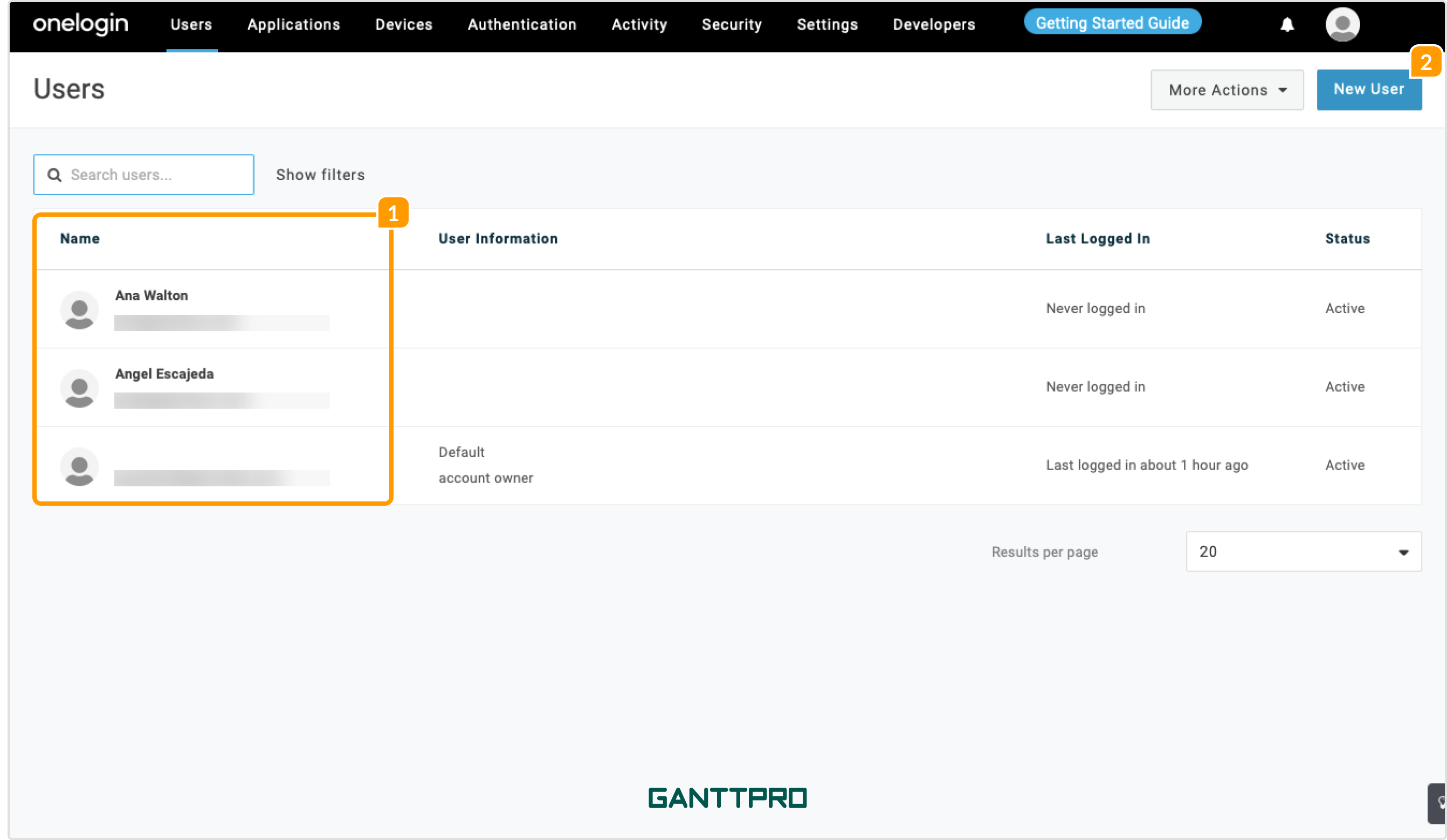The image size is (1447, 840).
Task: Open the Authentication menu
Action: (522, 25)
